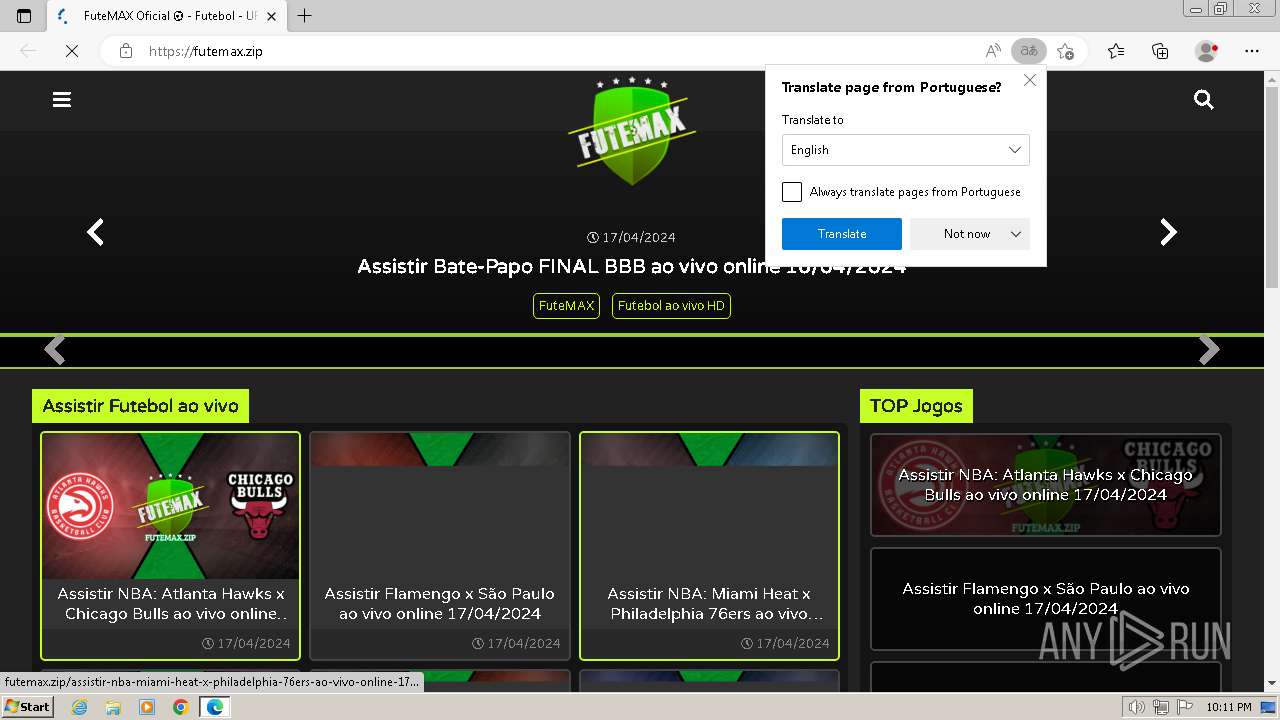
Task: Click the taskbar clock showing 10:11 PM
Action: point(1229,707)
